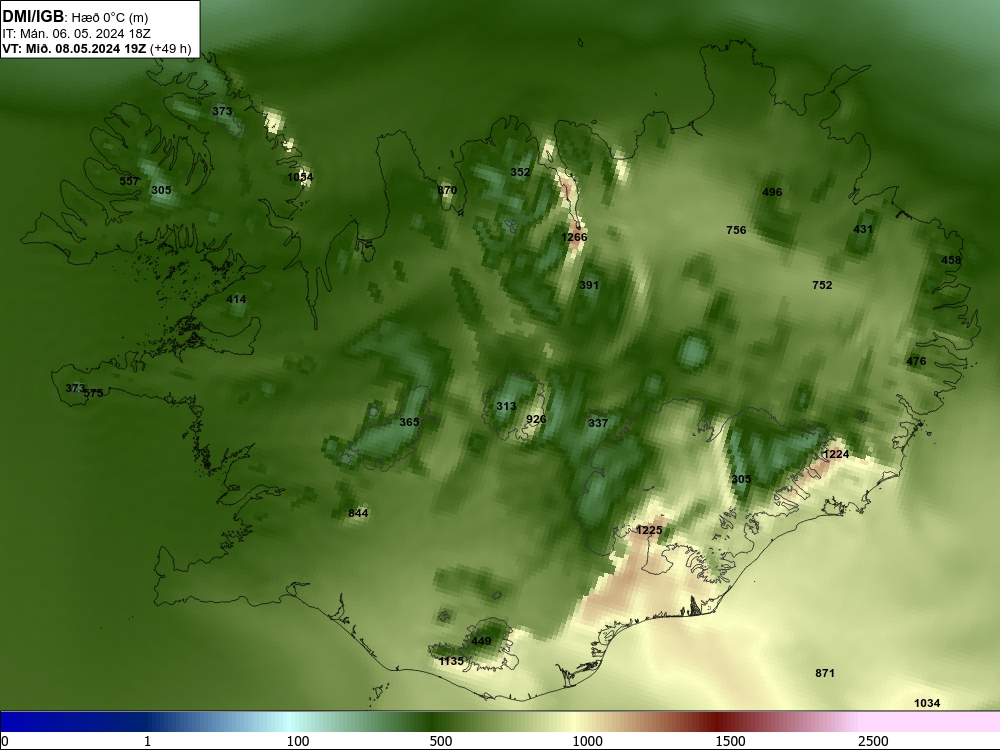Click the map value 752
This screenshot has height=750, width=1000.
tap(822, 285)
